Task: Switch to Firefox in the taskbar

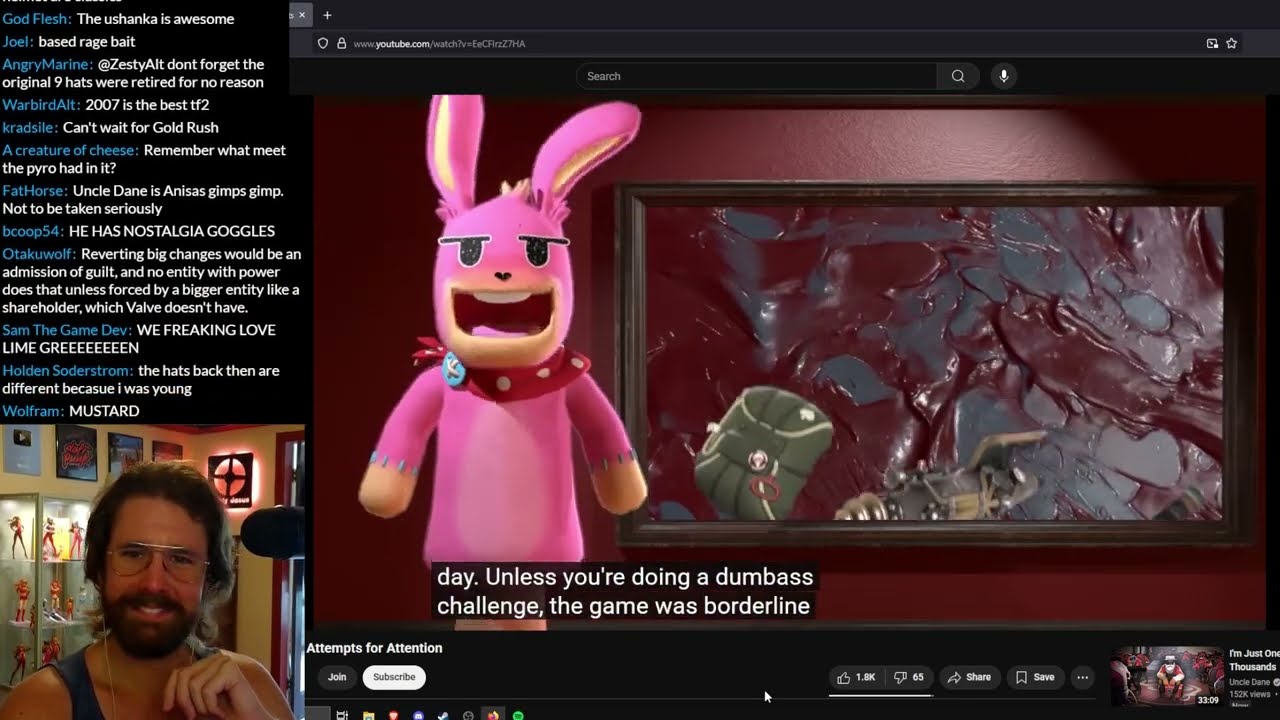Action: pyautogui.click(x=493, y=715)
